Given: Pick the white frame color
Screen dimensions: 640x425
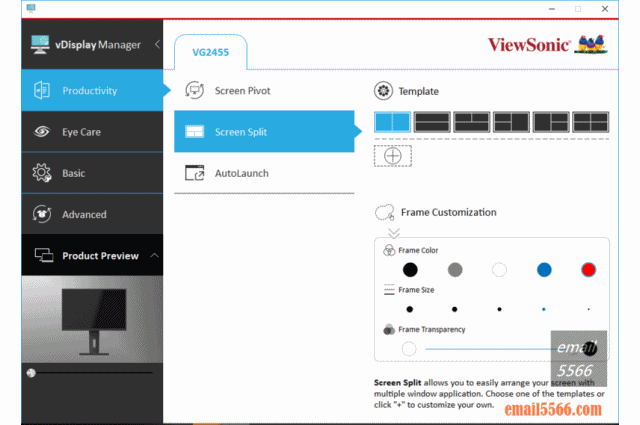Looking at the screenshot, I should tap(499, 270).
